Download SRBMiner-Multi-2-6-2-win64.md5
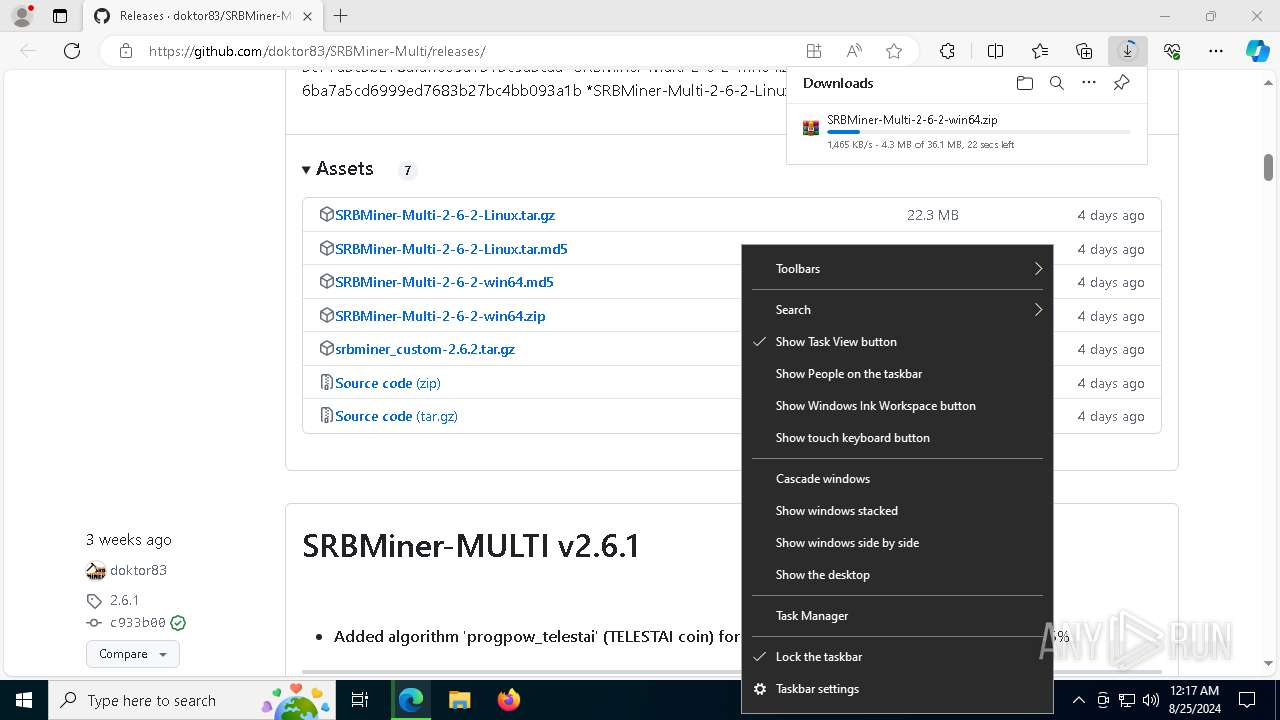The height and width of the screenshot is (720, 1280). coord(444,282)
